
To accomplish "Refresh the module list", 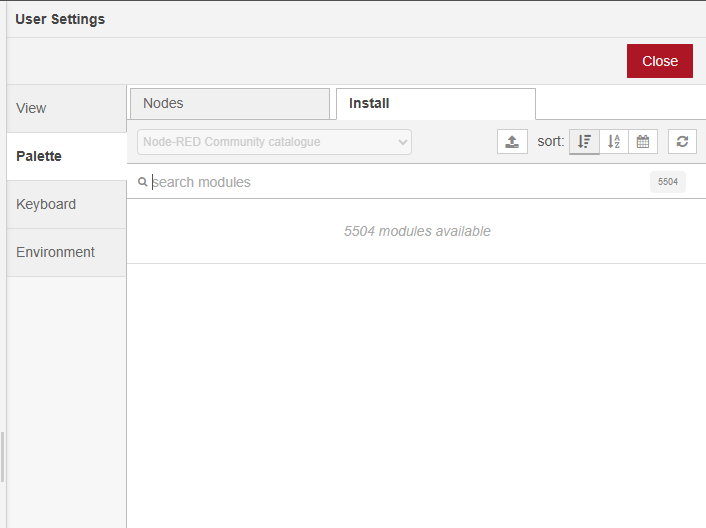I will click(x=682, y=142).
